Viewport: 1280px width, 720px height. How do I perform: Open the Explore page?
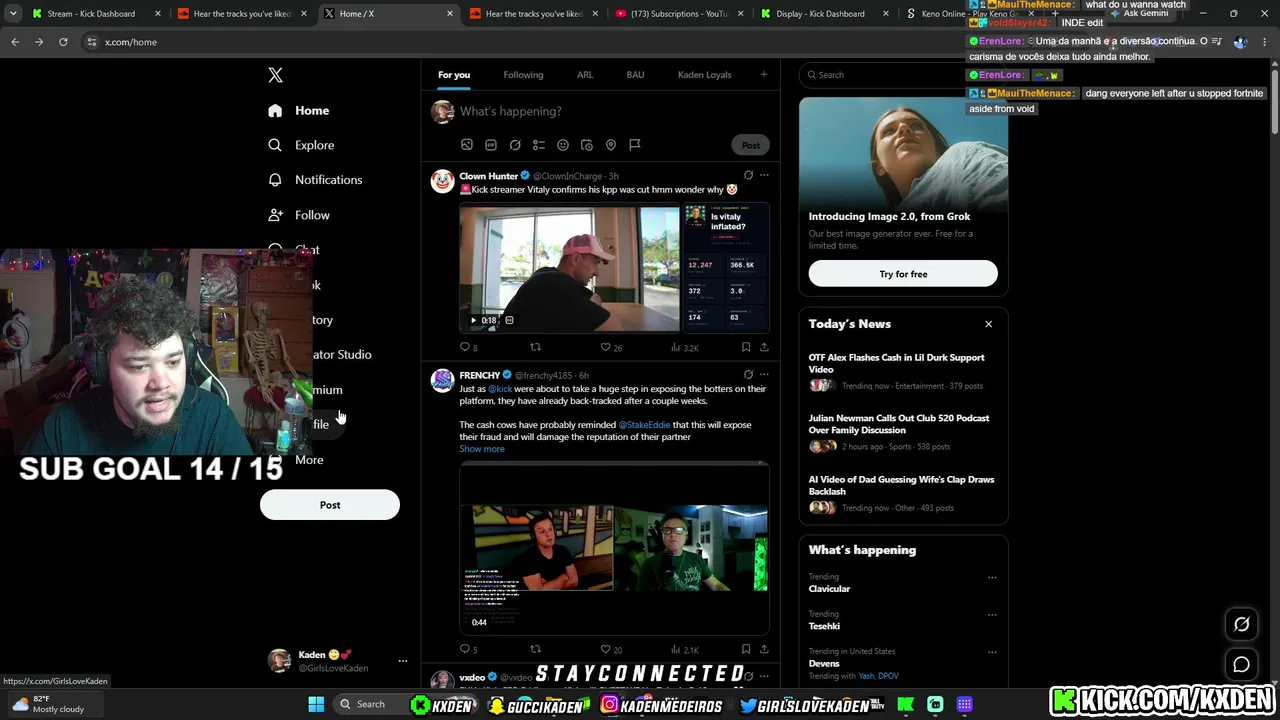301,145
